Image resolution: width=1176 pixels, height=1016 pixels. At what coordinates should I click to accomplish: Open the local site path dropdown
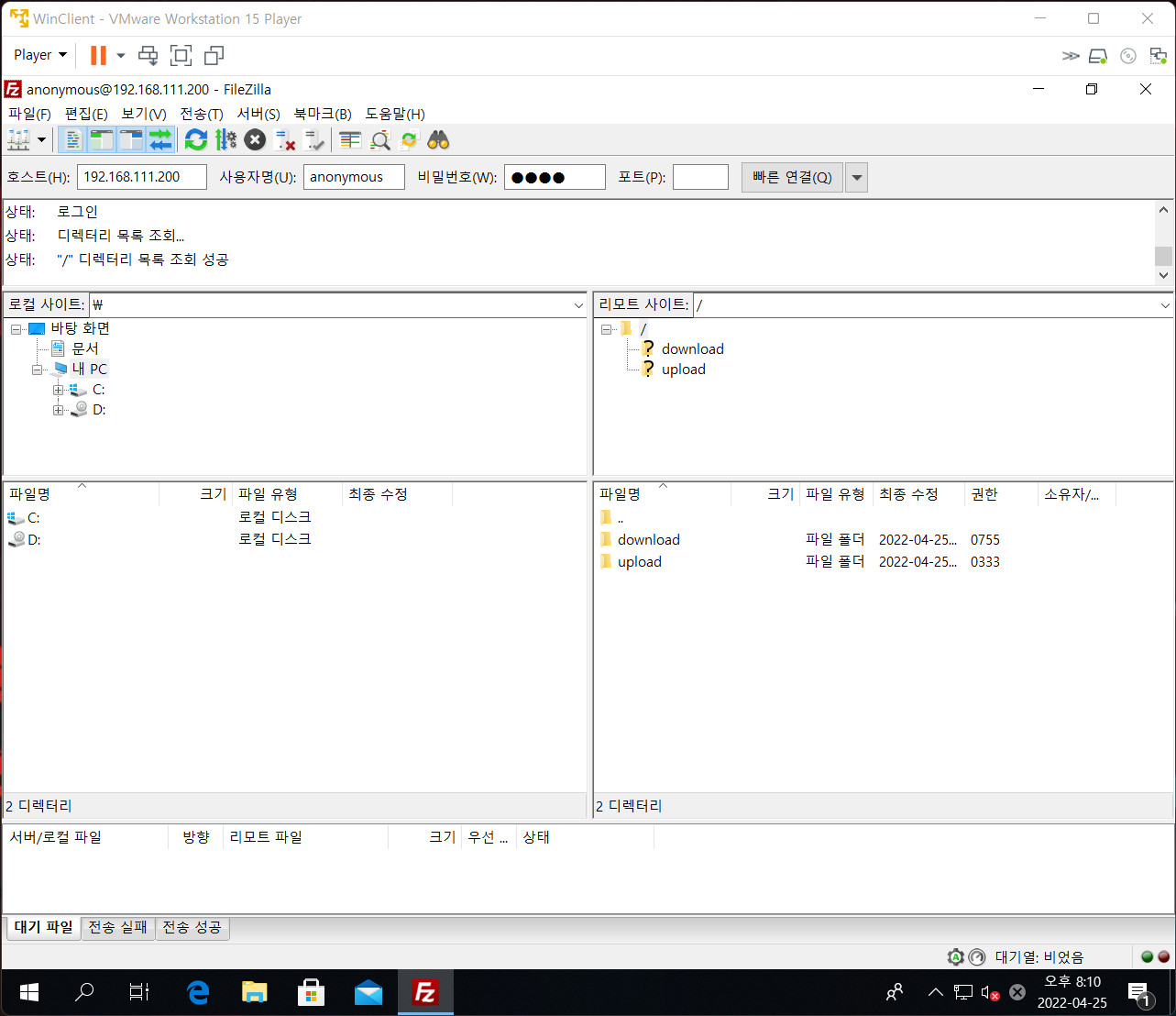pos(578,305)
